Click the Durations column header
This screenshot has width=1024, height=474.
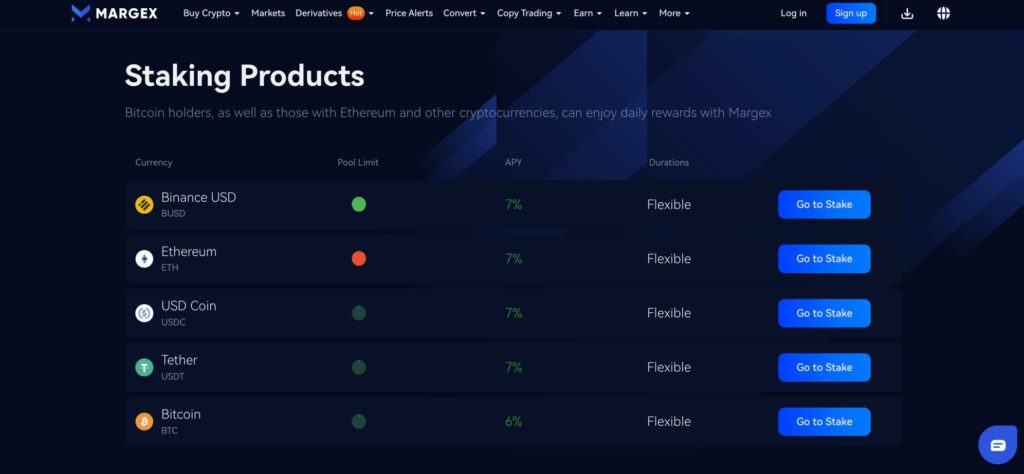[669, 163]
